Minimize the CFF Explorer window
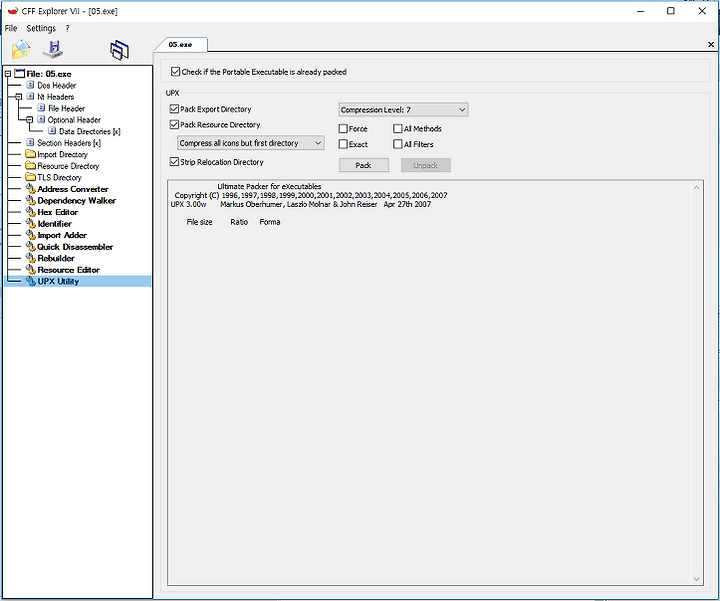Screen dimensions: 720x601 coord(641,11)
